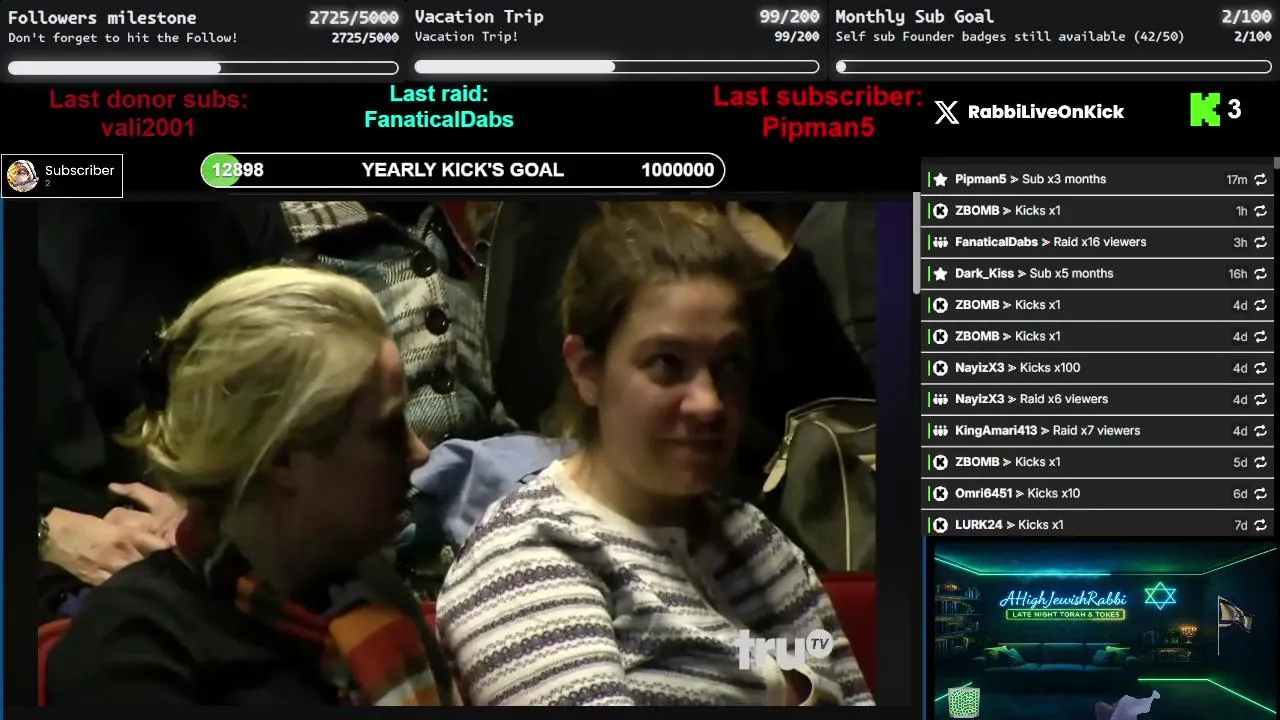Click the RabbiLiveOnKick handle
1280x720 pixels.
click(x=1046, y=112)
